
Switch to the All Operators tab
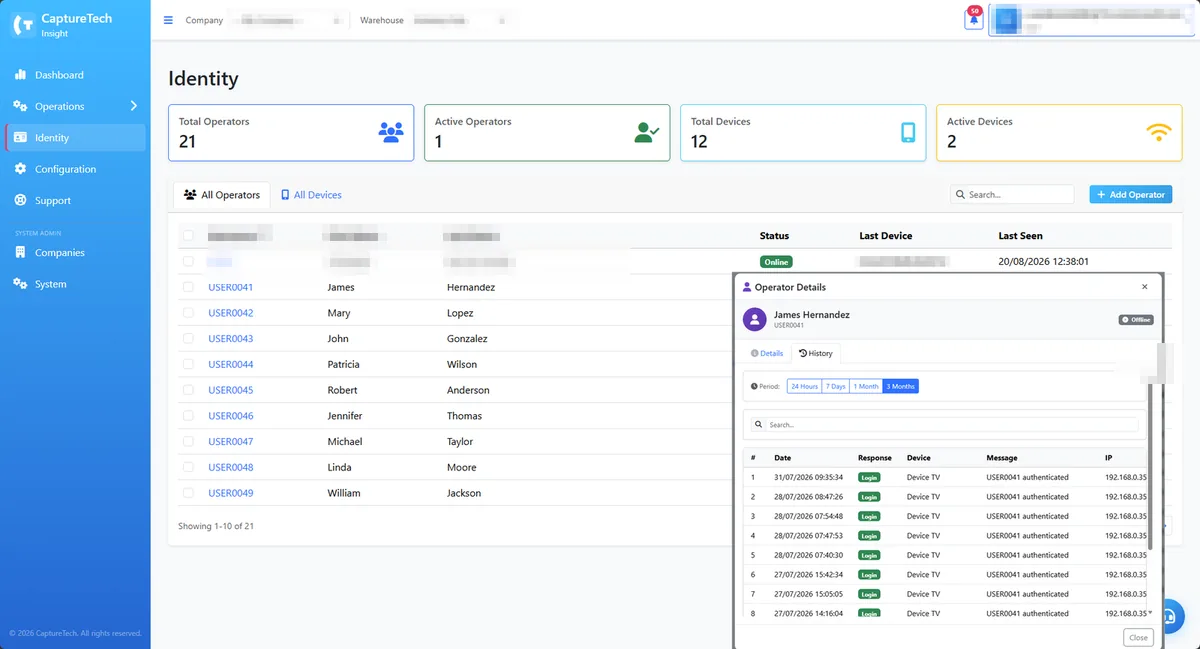pyautogui.click(x=221, y=195)
